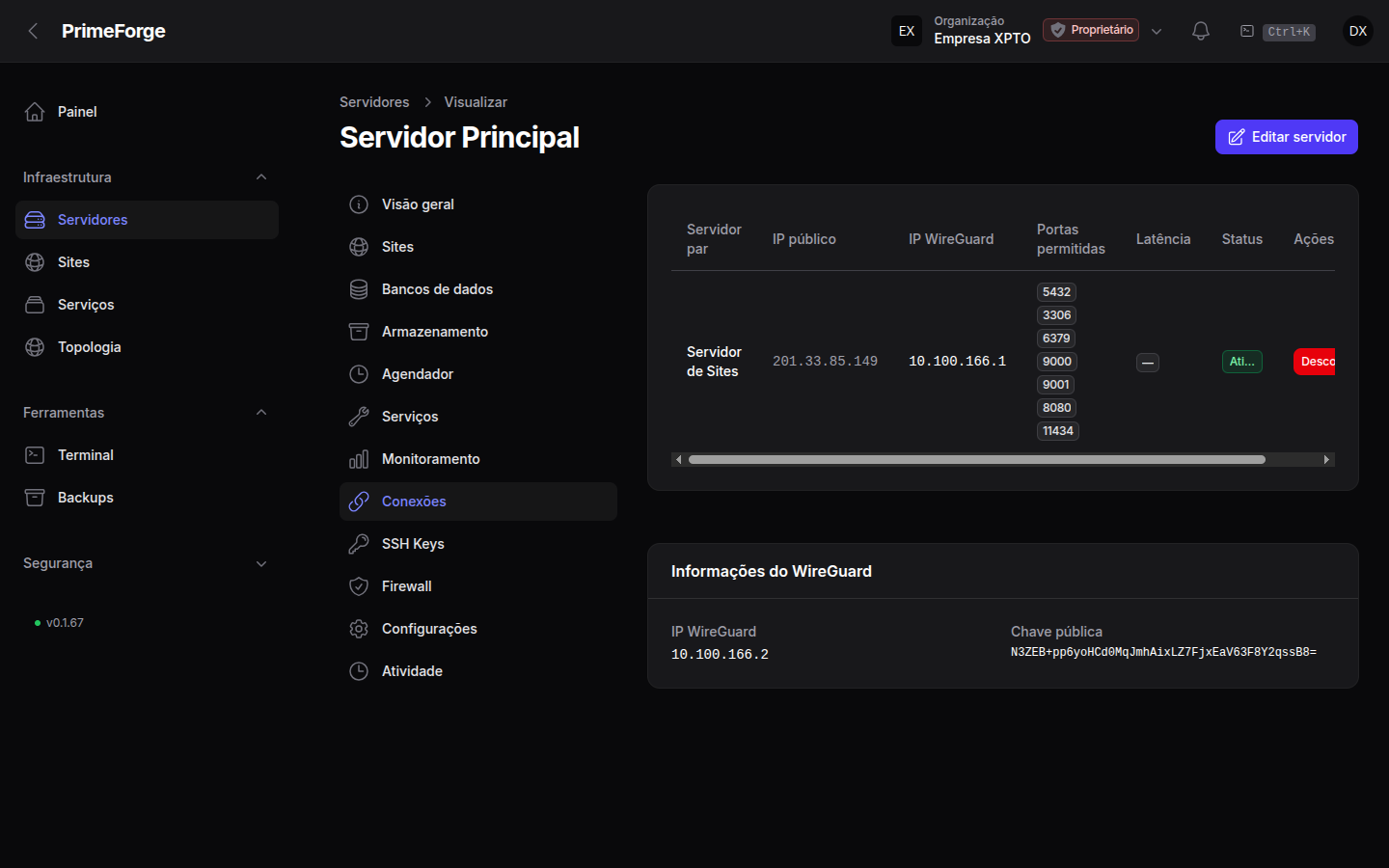The image size is (1389, 868).
Task: Open the Bancos de dados tab
Action: click(x=478, y=289)
